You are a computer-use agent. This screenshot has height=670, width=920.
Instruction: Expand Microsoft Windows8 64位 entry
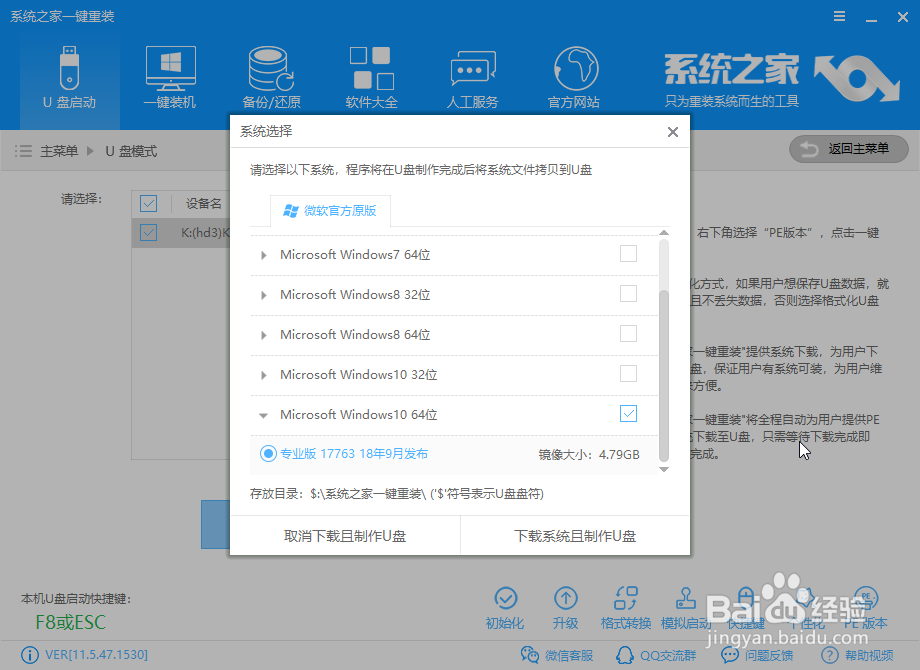[263, 335]
